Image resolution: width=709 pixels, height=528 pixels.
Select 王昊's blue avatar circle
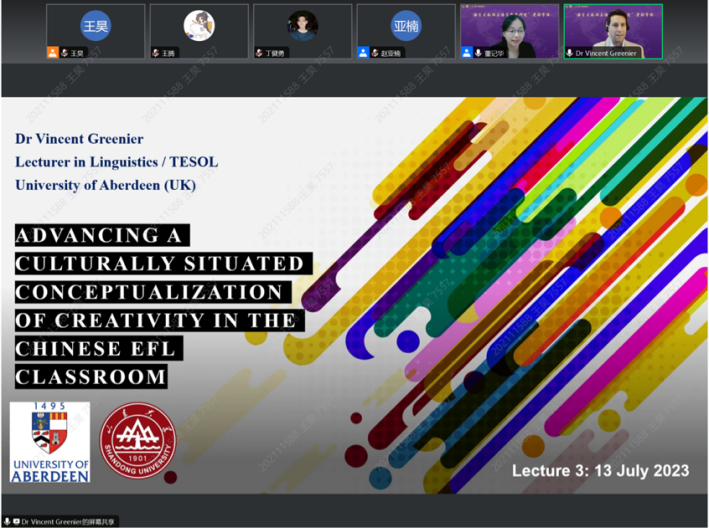tap(96, 25)
